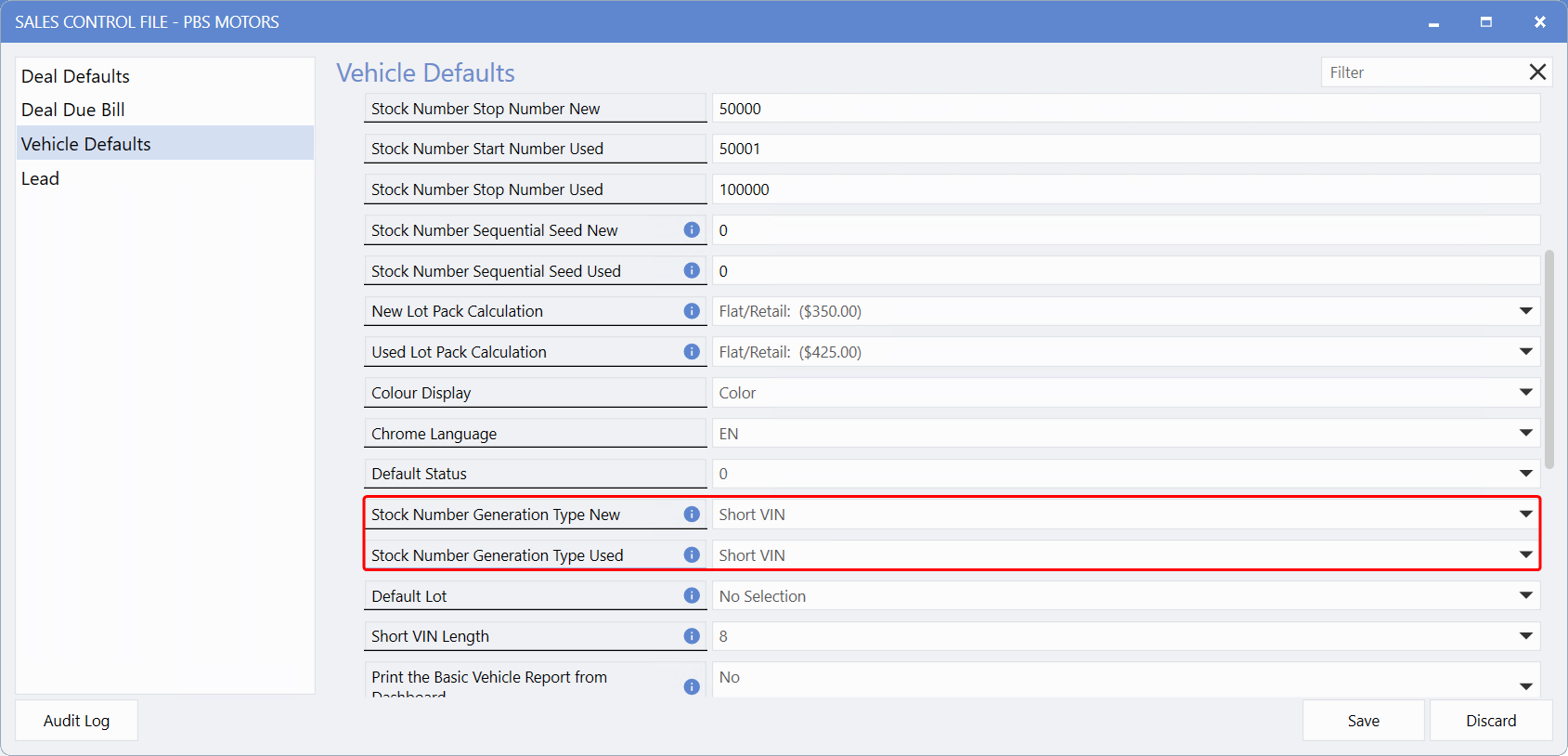Image resolution: width=1568 pixels, height=756 pixels.
Task: Switch to the Lead section
Action: (40, 178)
